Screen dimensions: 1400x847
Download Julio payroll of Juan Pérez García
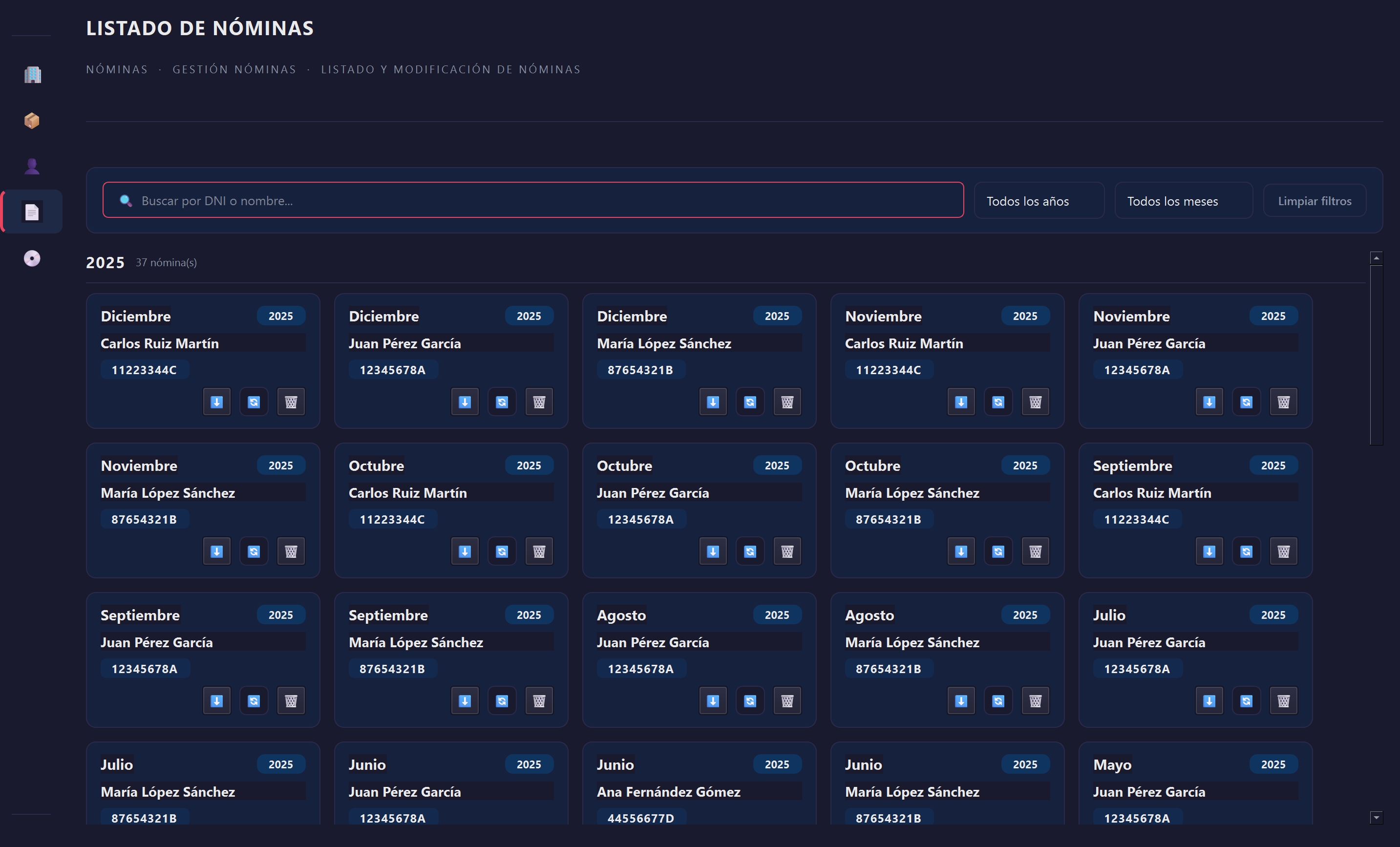pos(1209,701)
